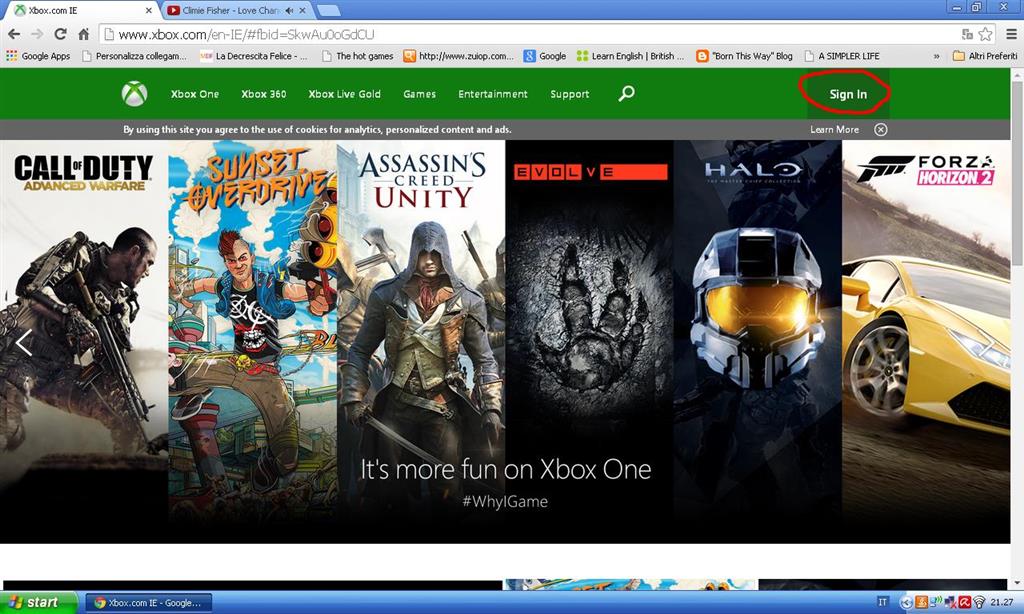Screen dimensions: 1024x614
Task: Open the Xbox Live Gold menu
Action: pyautogui.click(x=344, y=93)
